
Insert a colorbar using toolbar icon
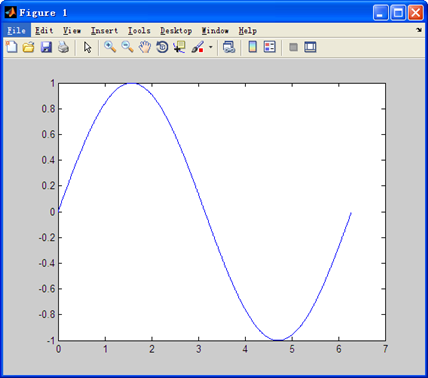tap(253, 47)
